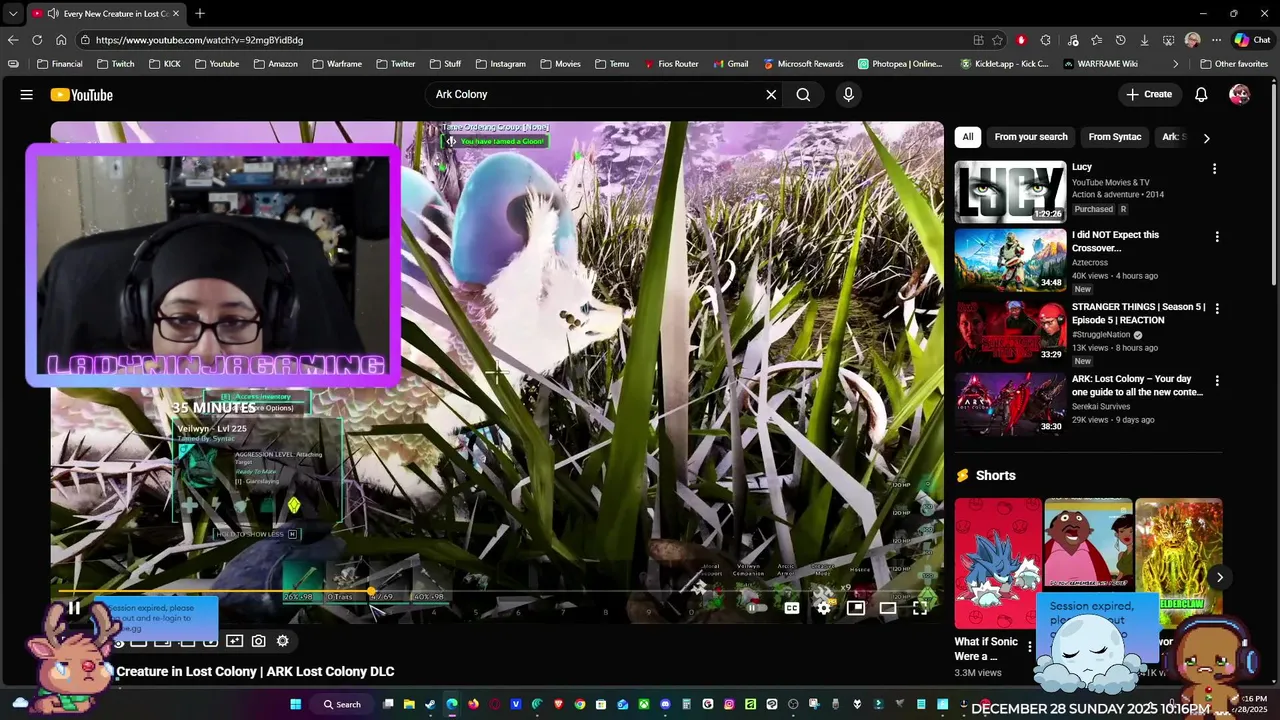Go back in the browser

[13, 40]
